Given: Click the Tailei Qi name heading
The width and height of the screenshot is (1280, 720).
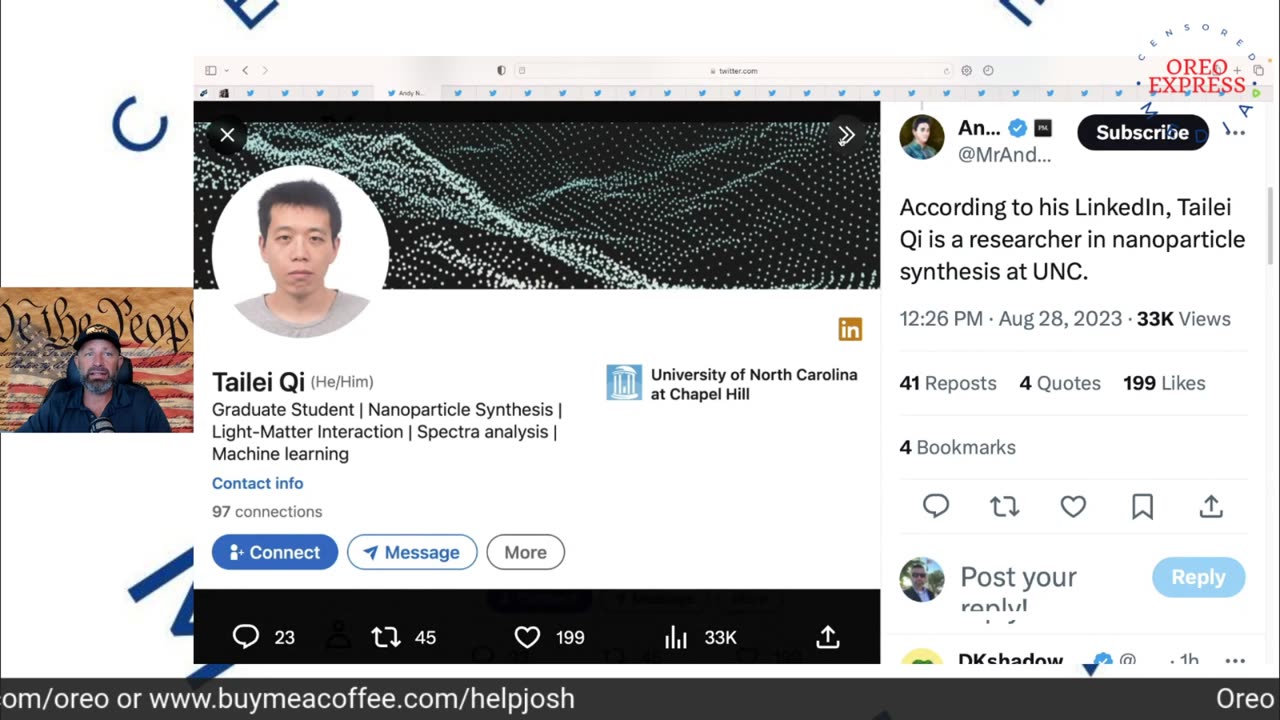Looking at the screenshot, I should point(258,382).
